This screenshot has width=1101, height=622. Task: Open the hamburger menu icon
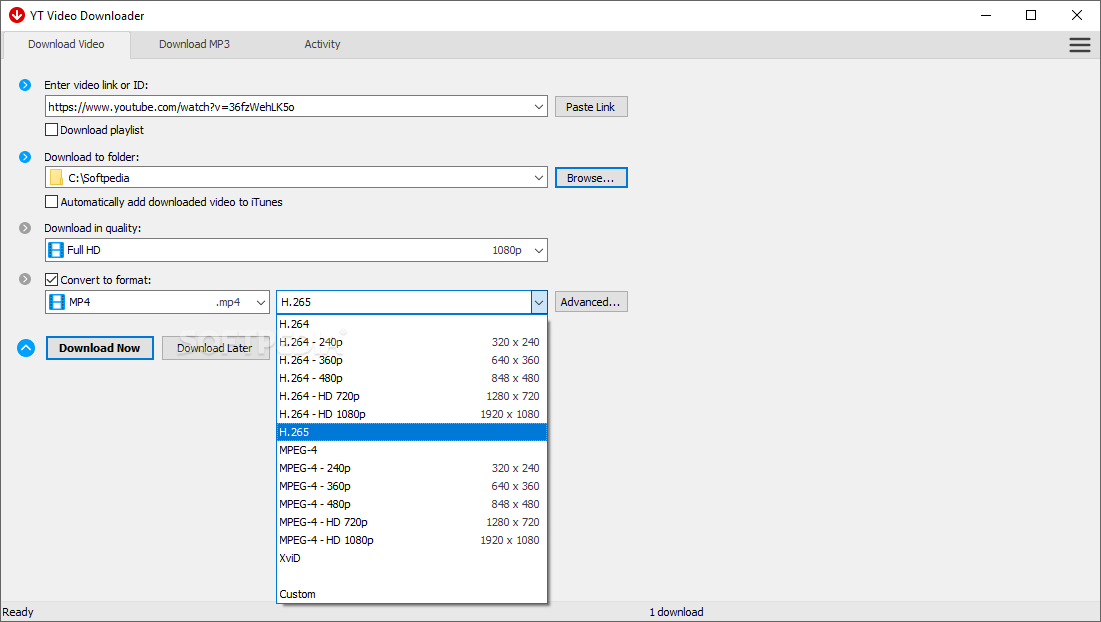point(1079,45)
